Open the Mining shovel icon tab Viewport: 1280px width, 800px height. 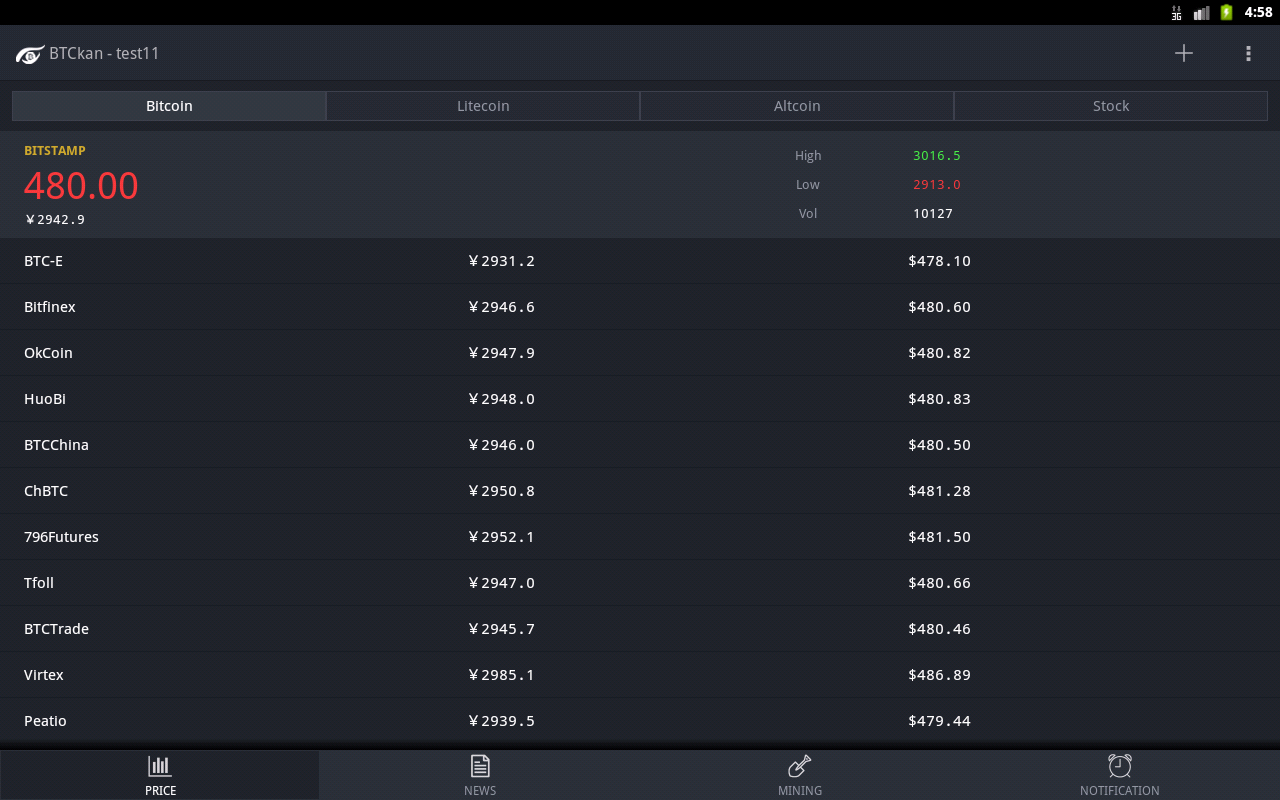[x=800, y=776]
